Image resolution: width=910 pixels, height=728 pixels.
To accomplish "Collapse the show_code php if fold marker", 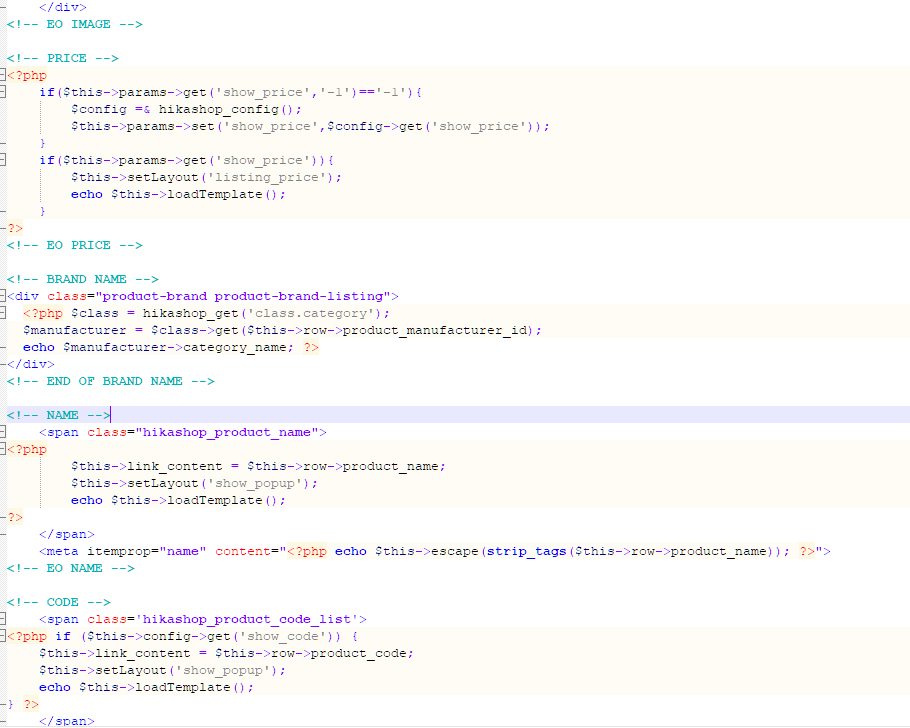I will point(3,636).
